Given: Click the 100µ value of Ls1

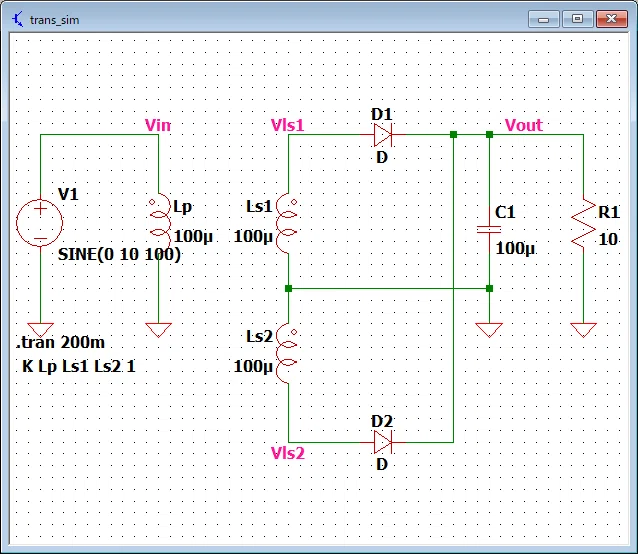Looking at the screenshot, I should (x=253, y=236).
